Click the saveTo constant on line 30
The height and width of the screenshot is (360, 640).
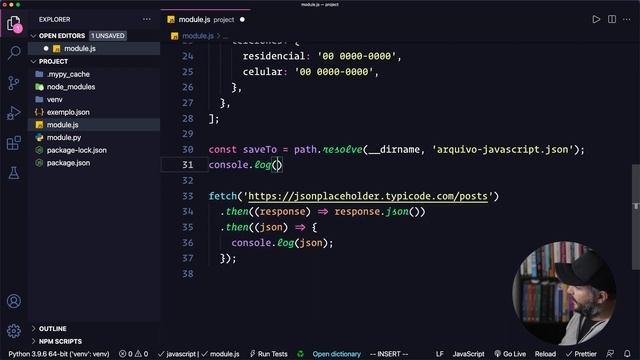(x=260, y=149)
